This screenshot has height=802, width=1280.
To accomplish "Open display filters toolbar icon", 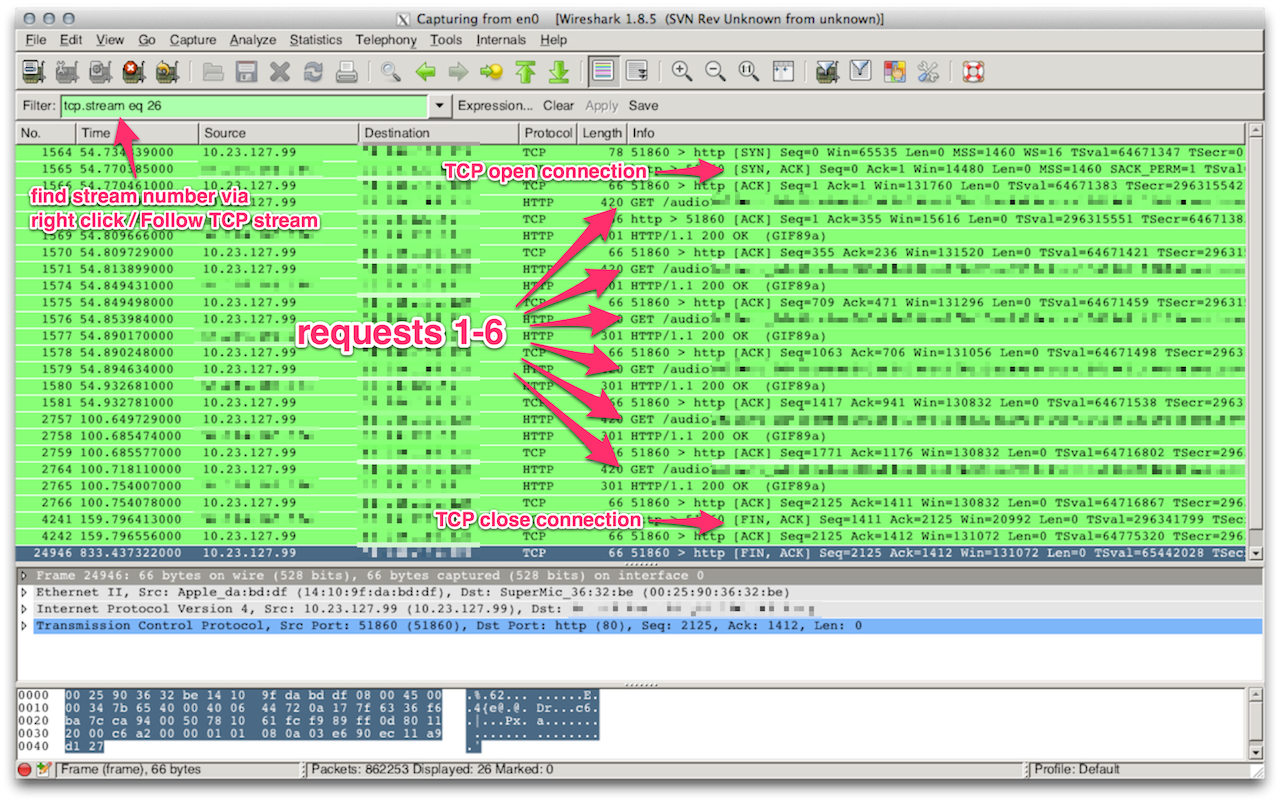I will tap(860, 71).
